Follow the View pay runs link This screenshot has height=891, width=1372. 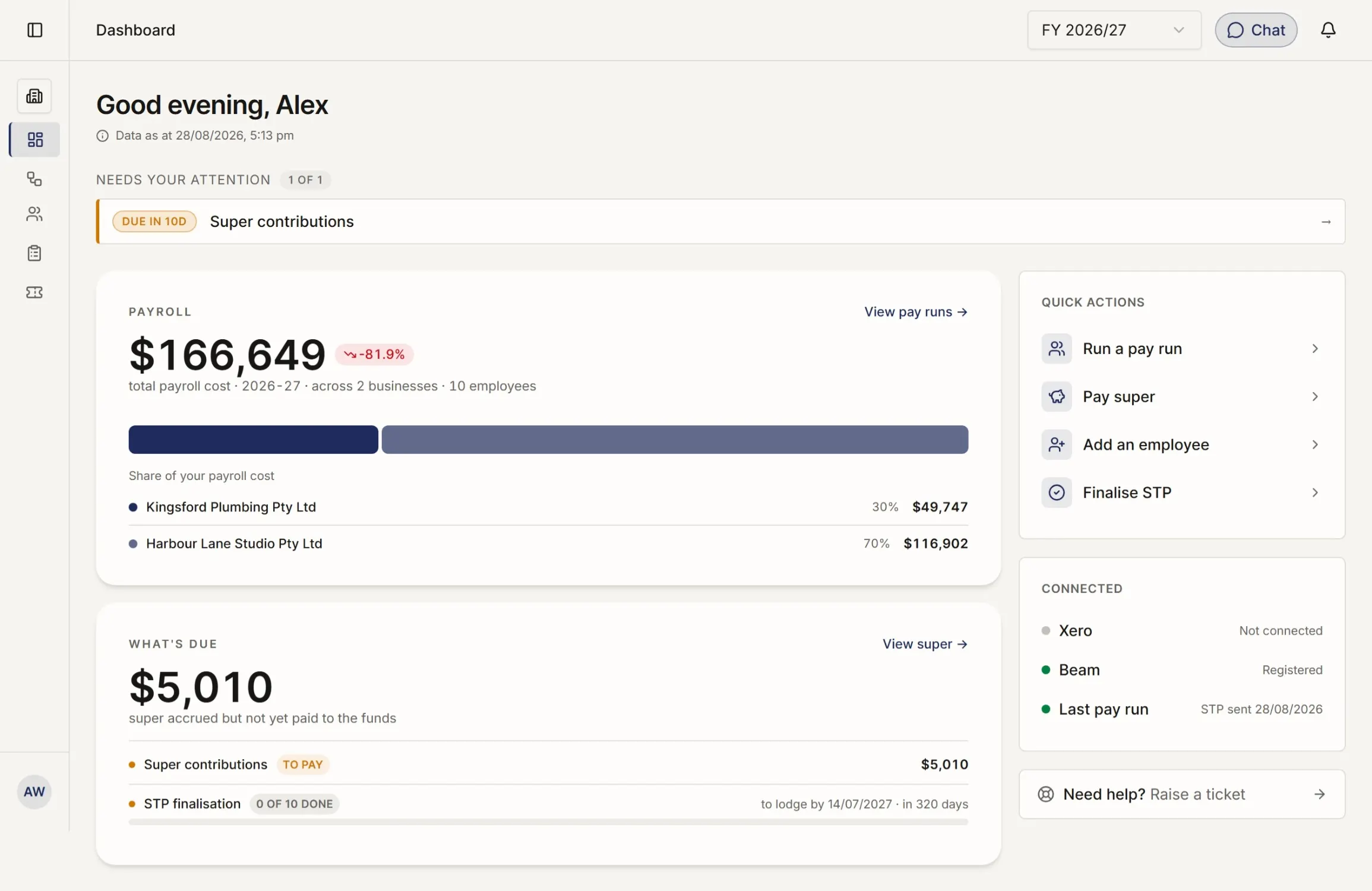coord(916,312)
